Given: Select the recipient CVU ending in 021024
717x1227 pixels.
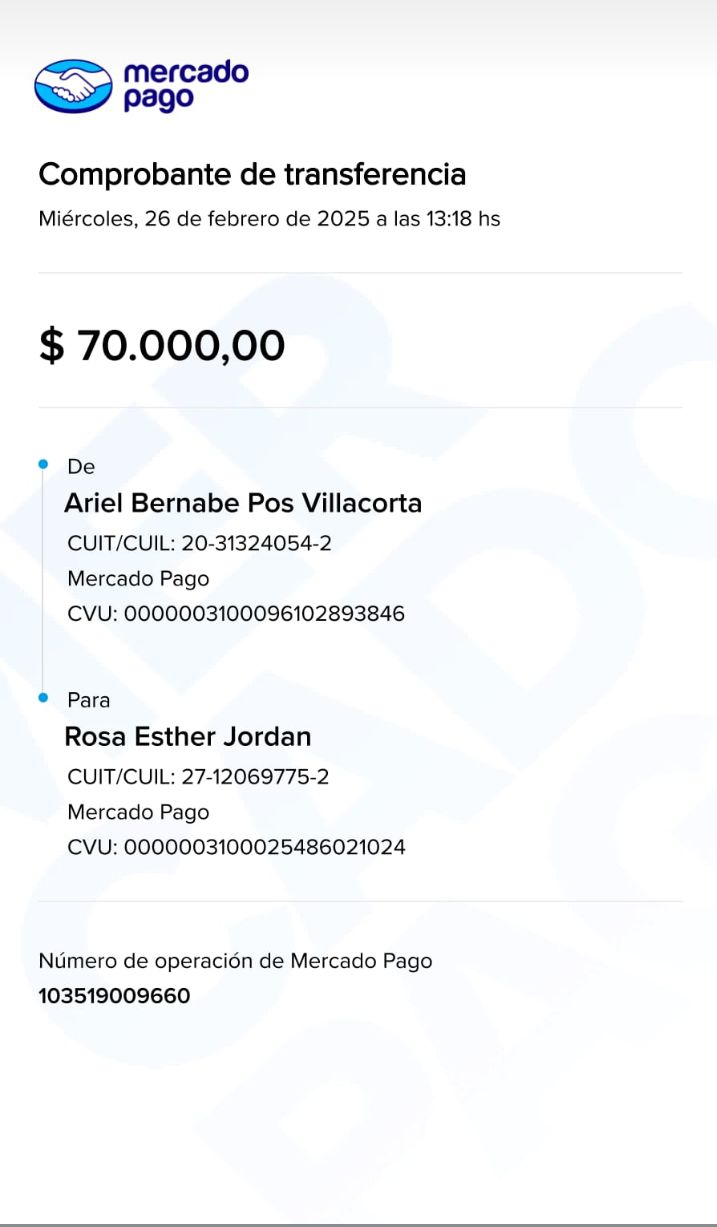Looking at the screenshot, I should point(236,847).
